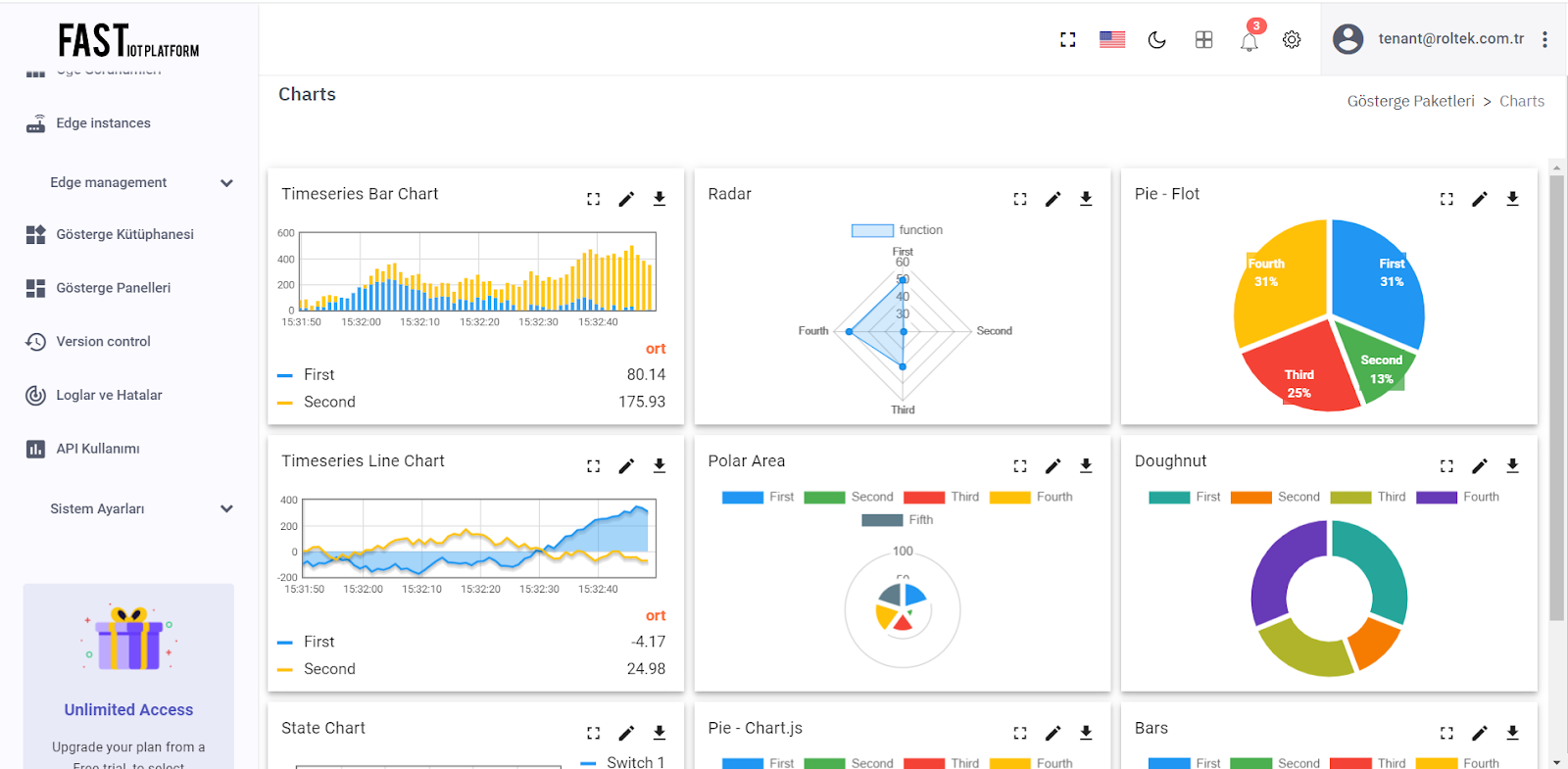This screenshot has height=769, width=1568.
Task: Expand Timeseries Line Chart to fullscreen
Action: click(x=594, y=466)
